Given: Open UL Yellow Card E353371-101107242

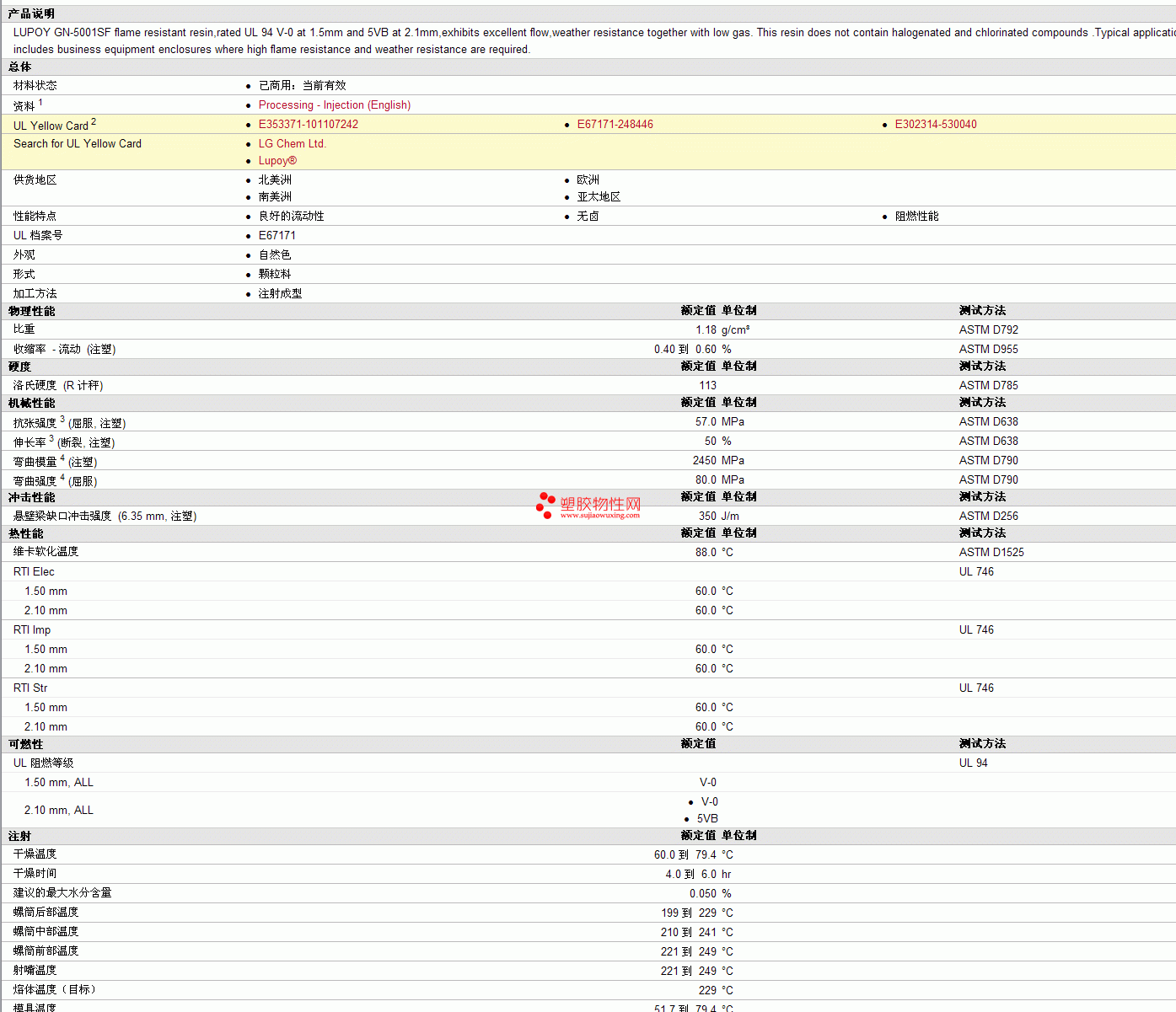Looking at the screenshot, I should tap(309, 125).
